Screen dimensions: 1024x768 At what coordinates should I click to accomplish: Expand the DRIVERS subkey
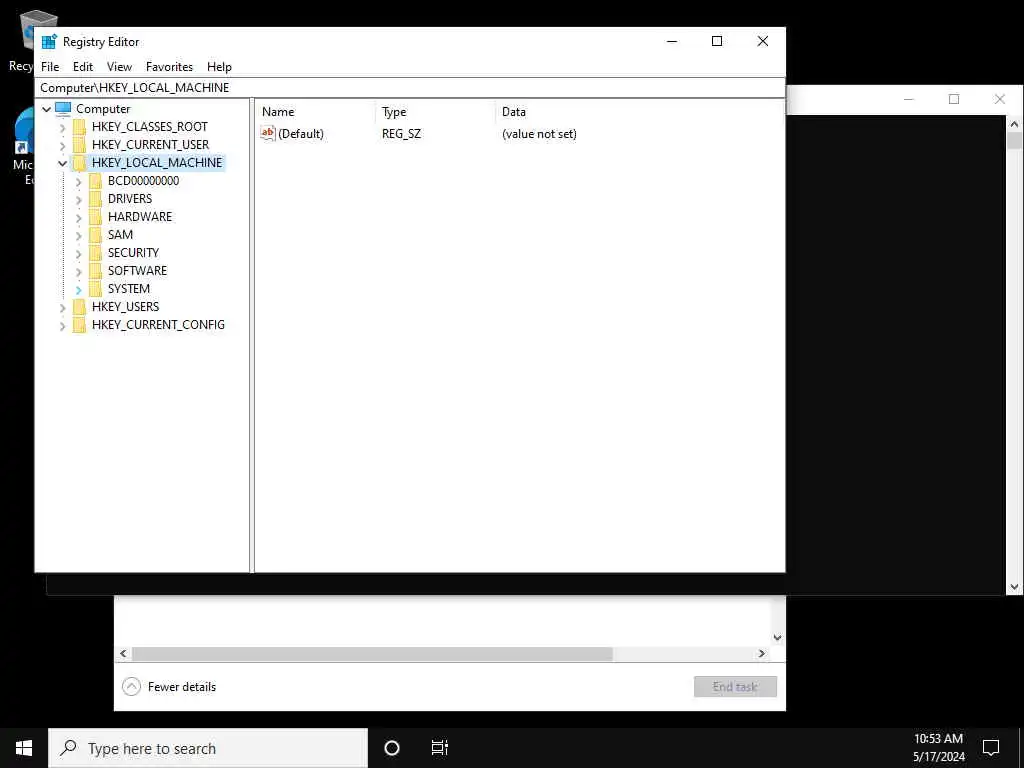(78, 199)
